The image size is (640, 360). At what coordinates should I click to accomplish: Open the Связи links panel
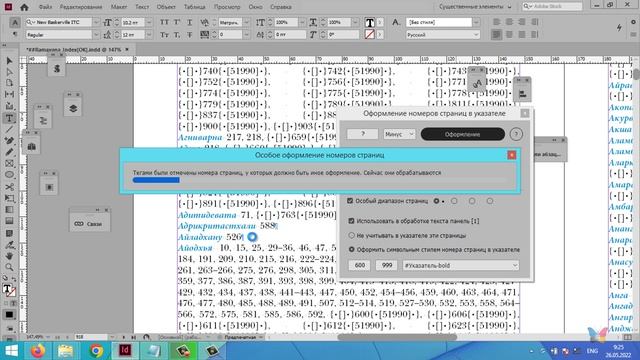(89, 224)
